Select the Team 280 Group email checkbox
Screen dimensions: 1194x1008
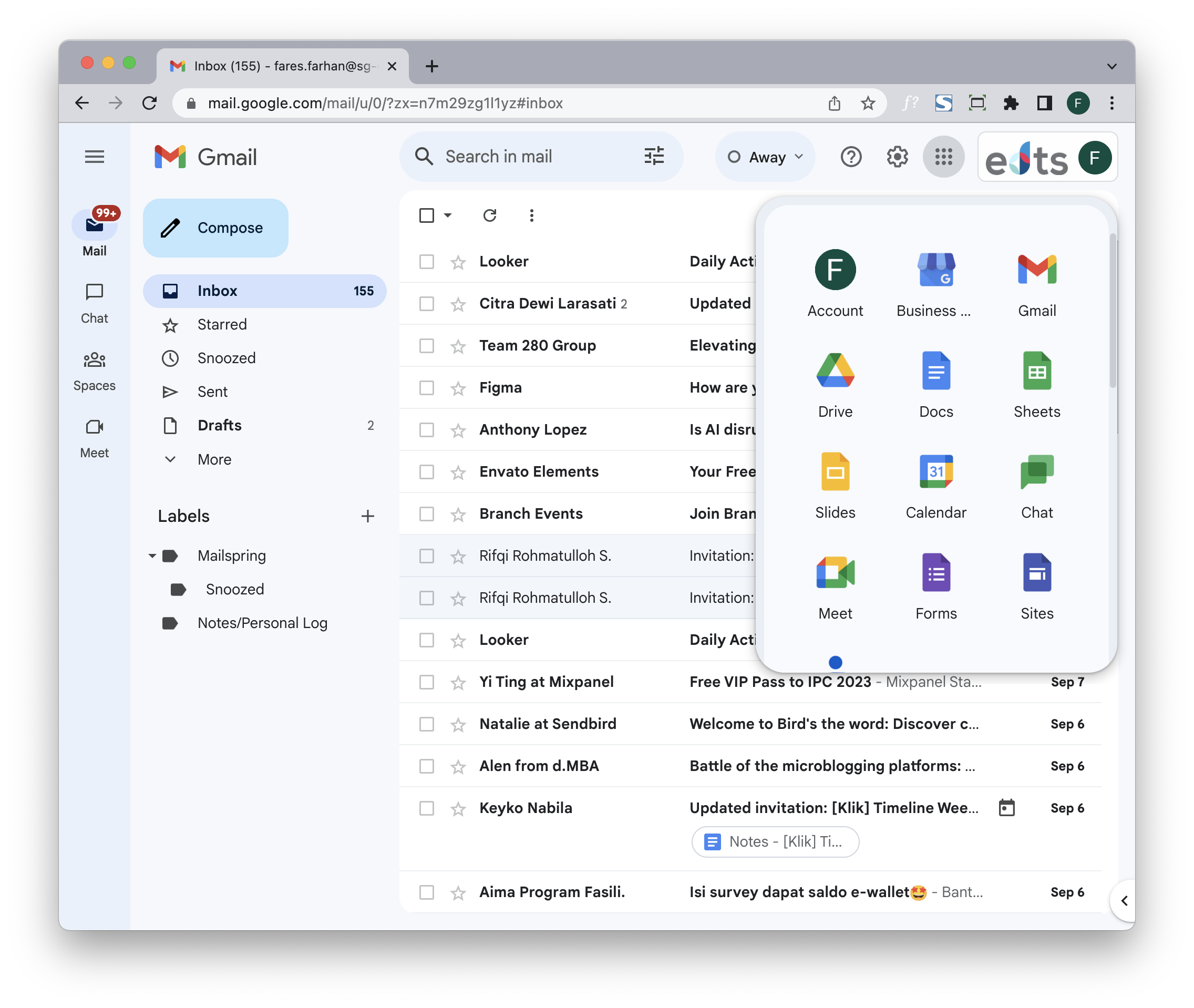point(426,346)
